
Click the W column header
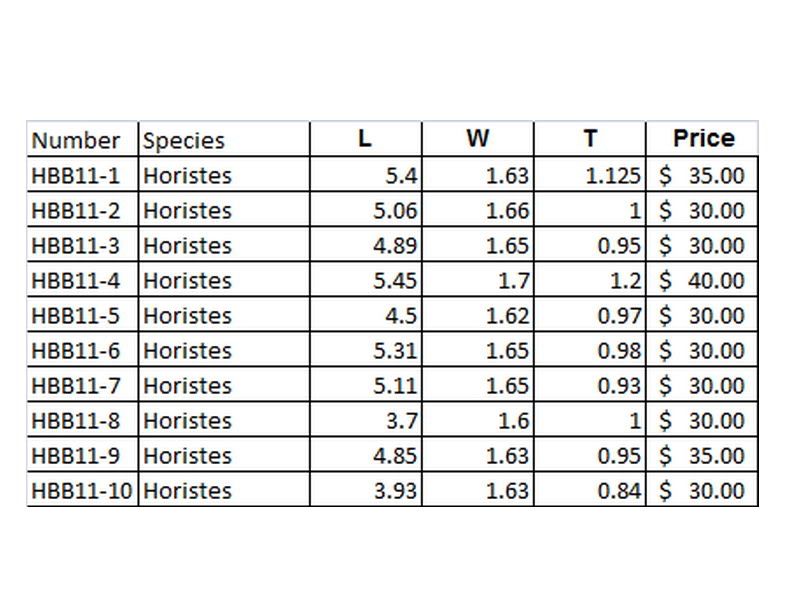point(478,139)
